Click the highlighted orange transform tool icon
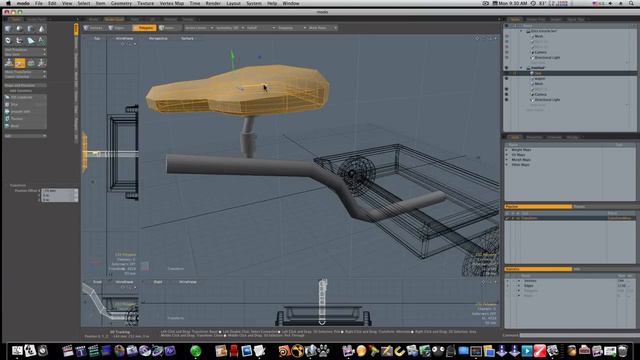The height and width of the screenshot is (360, 640). 20,63
